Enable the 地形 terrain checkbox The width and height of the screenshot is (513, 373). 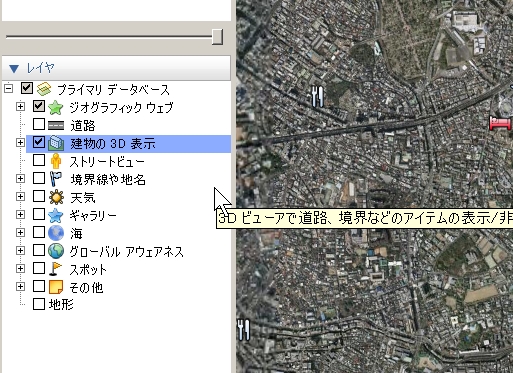click(x=39, y=304)
